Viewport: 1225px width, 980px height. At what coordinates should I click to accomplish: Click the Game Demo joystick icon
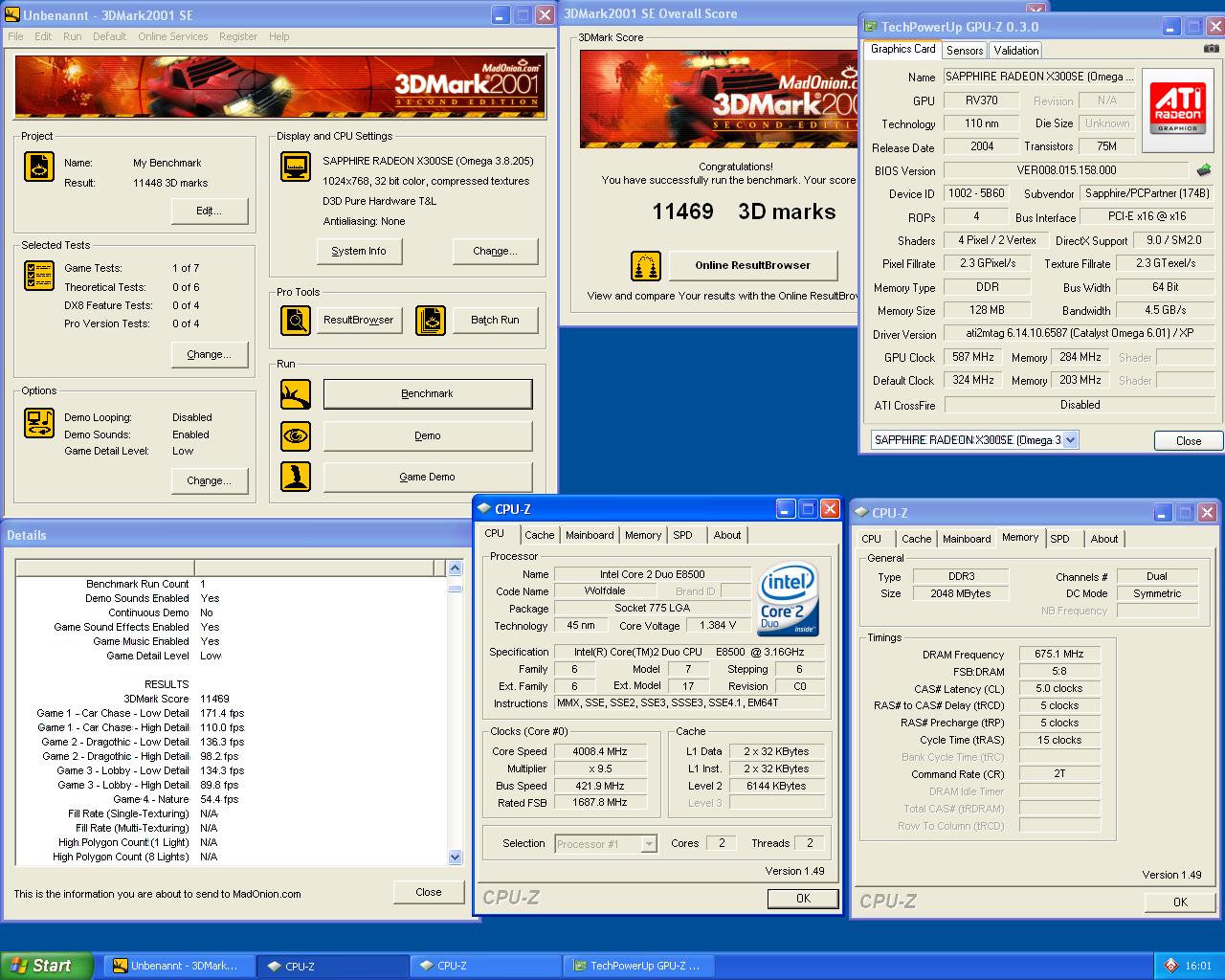(296, 477)
